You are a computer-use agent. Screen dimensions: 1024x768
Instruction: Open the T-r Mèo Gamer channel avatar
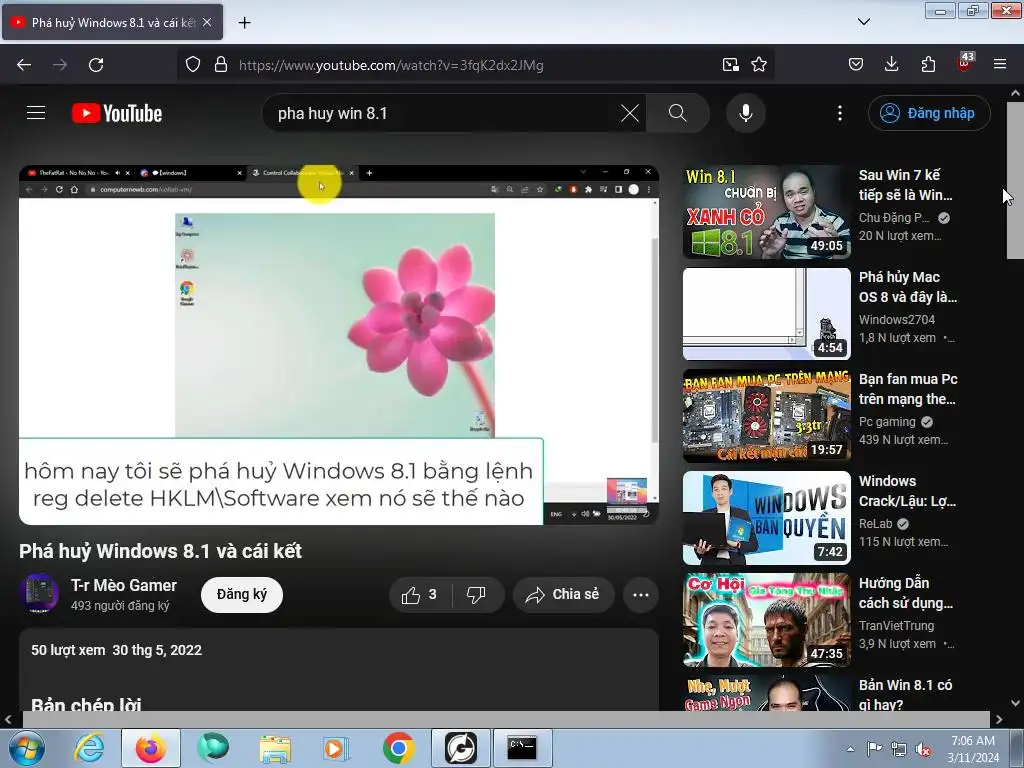[x=39, y=594]
